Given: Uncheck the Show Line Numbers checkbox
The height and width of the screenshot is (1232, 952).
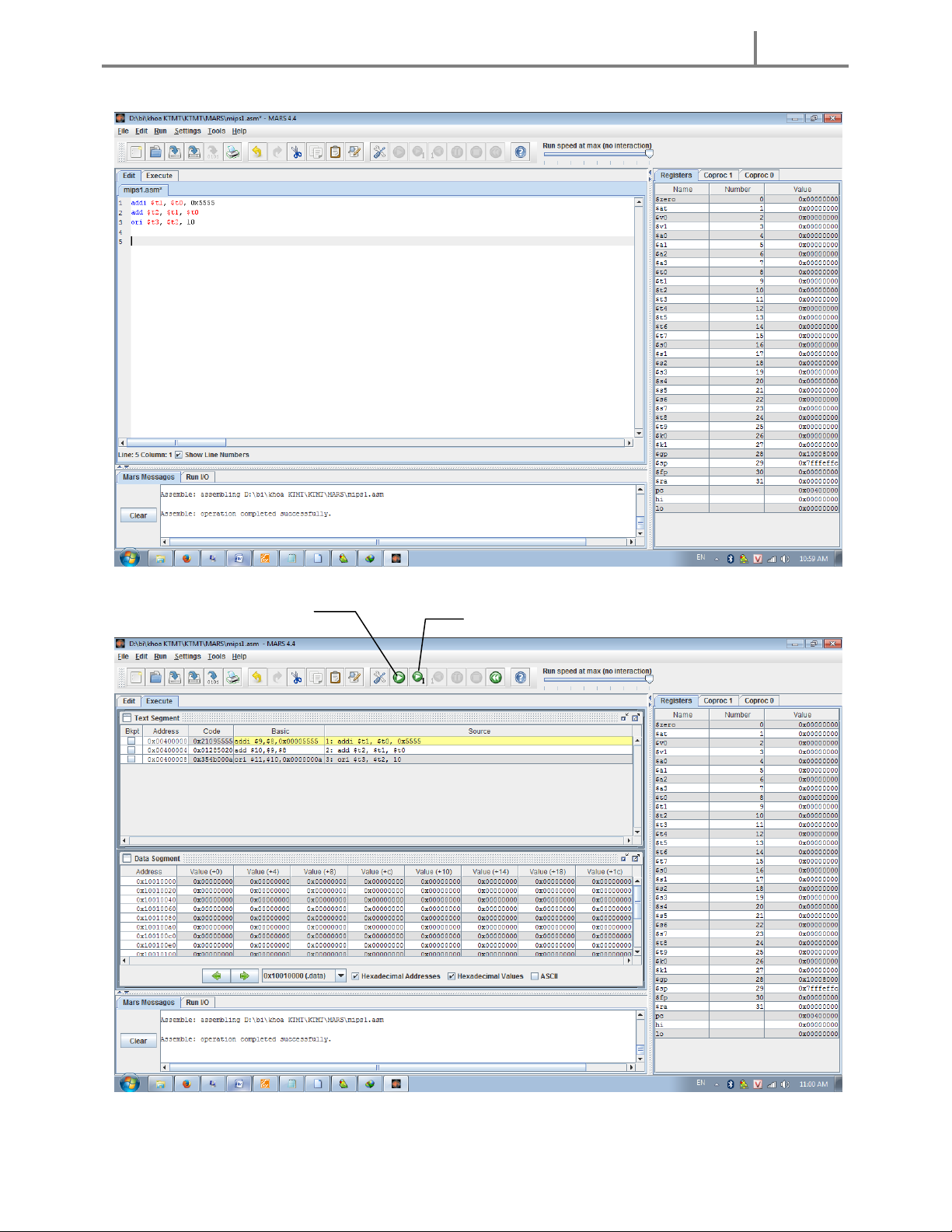Looking at the screenshot, I should click(x=179, y=455).
